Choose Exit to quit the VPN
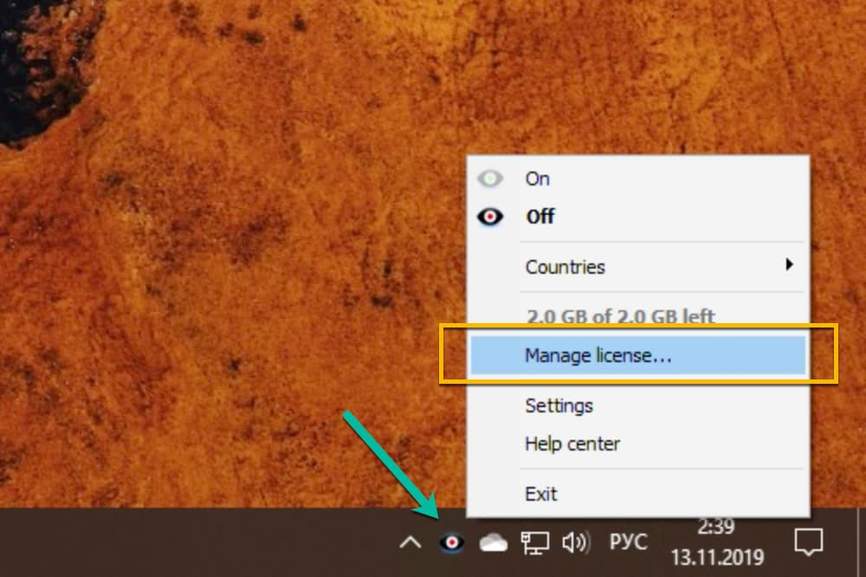The image size is (866, 577). click(638, 494)
